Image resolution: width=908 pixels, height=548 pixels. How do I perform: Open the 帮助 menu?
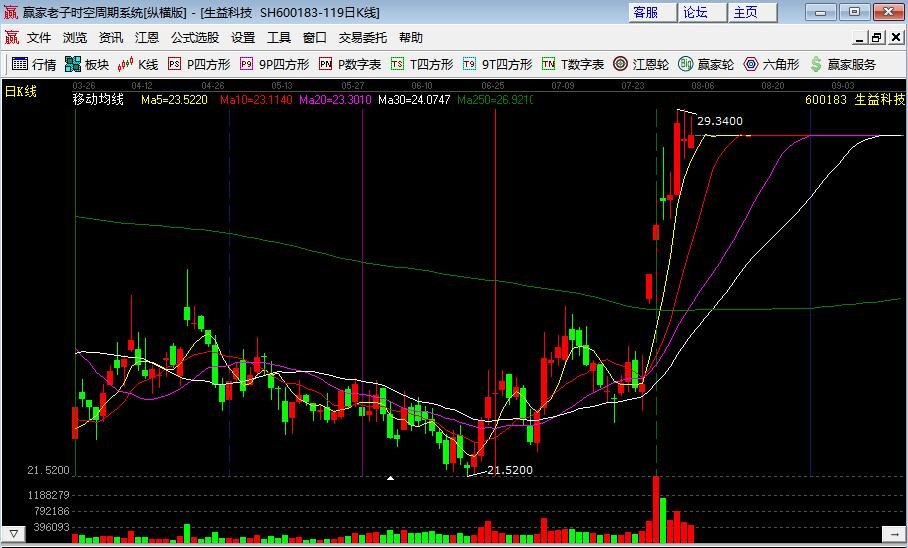point(411,38)
